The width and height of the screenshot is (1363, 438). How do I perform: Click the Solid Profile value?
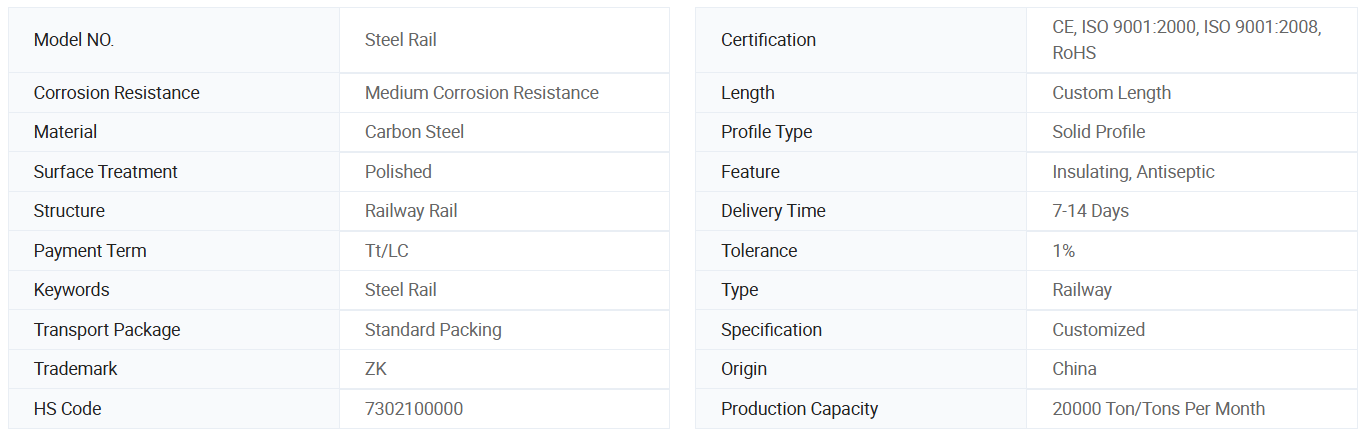[1098, 132]
